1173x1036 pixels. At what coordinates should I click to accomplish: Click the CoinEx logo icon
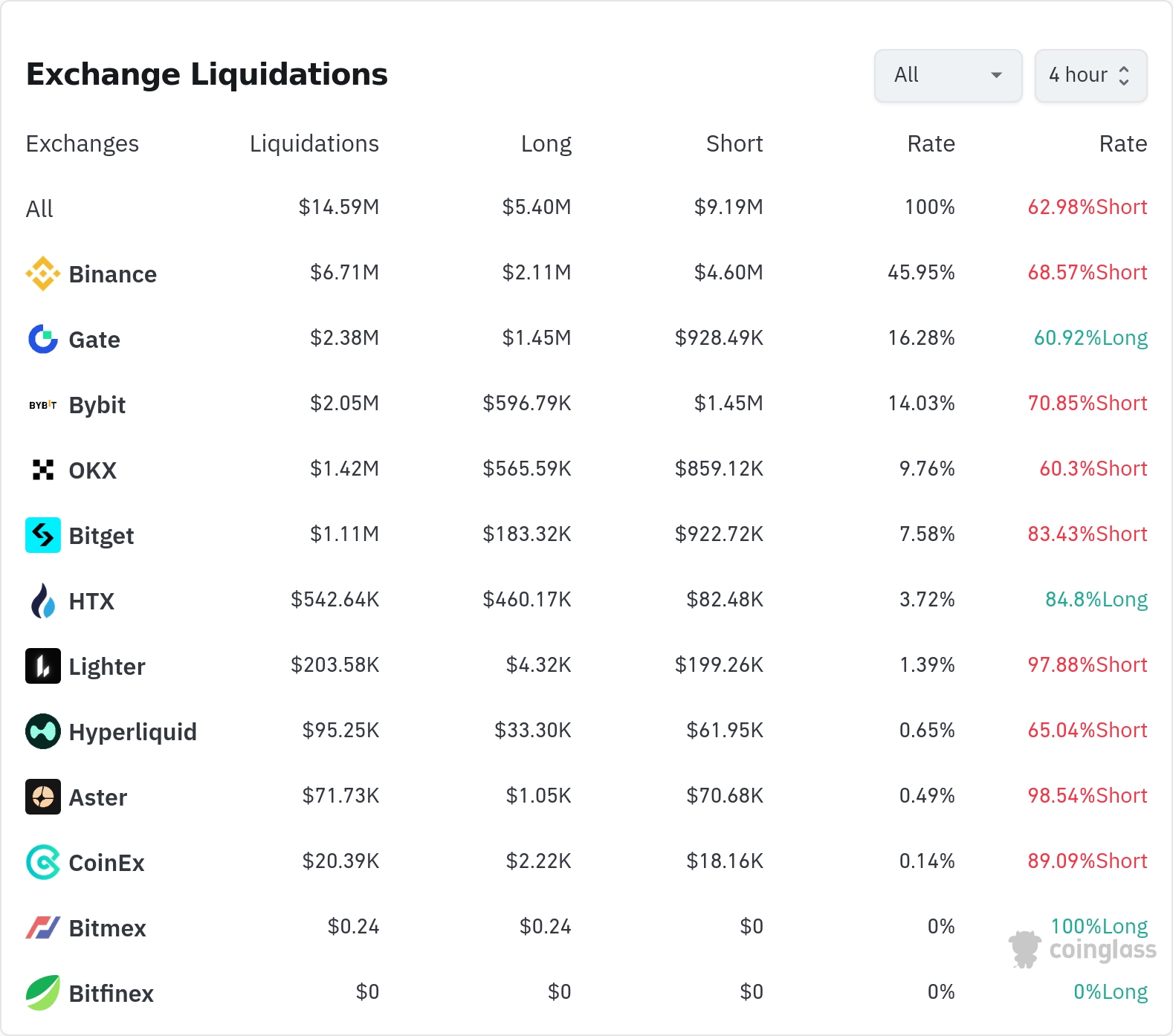43,862
